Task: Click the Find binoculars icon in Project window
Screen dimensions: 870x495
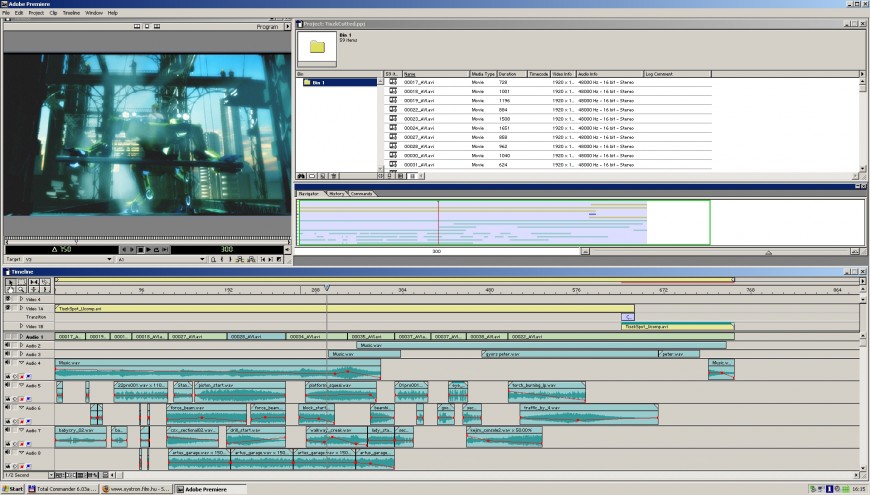Action: pyautogui.click(x=301, y=175)
